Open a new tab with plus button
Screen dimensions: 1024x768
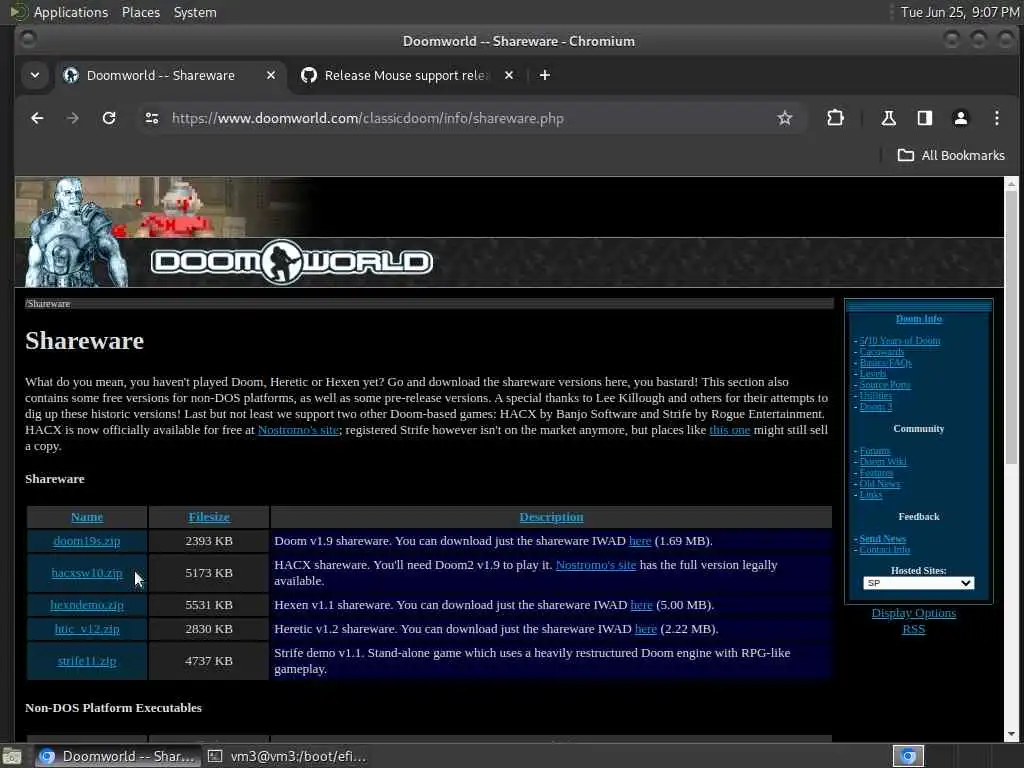545,76
